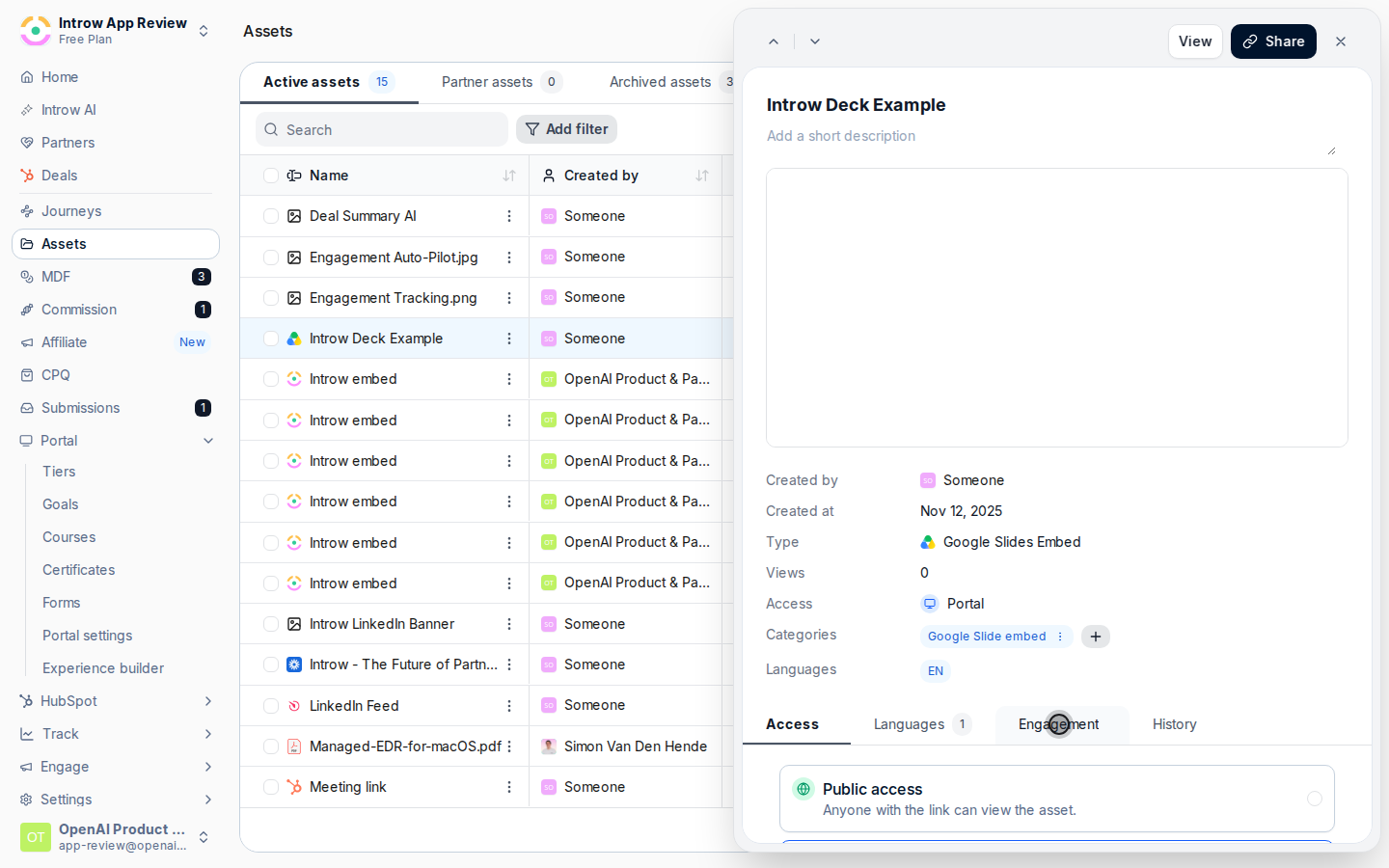Select Deal Summary AI row checkbox
Image resolution: width=1389 pixels, height=868 pixels.
click(271, 216)
